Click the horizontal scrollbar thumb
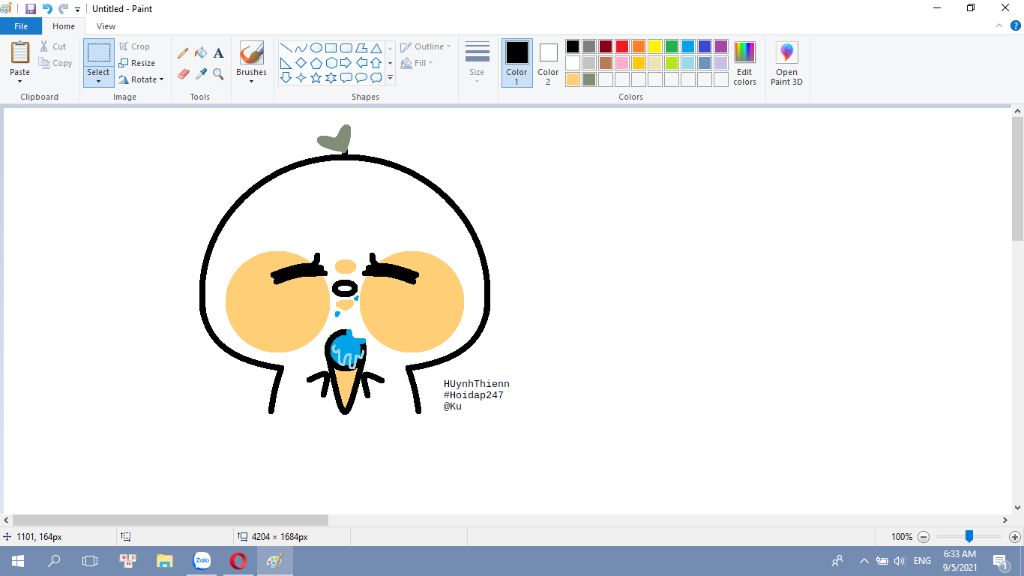This screenshot has width=1024, height=576. [170, 520]
